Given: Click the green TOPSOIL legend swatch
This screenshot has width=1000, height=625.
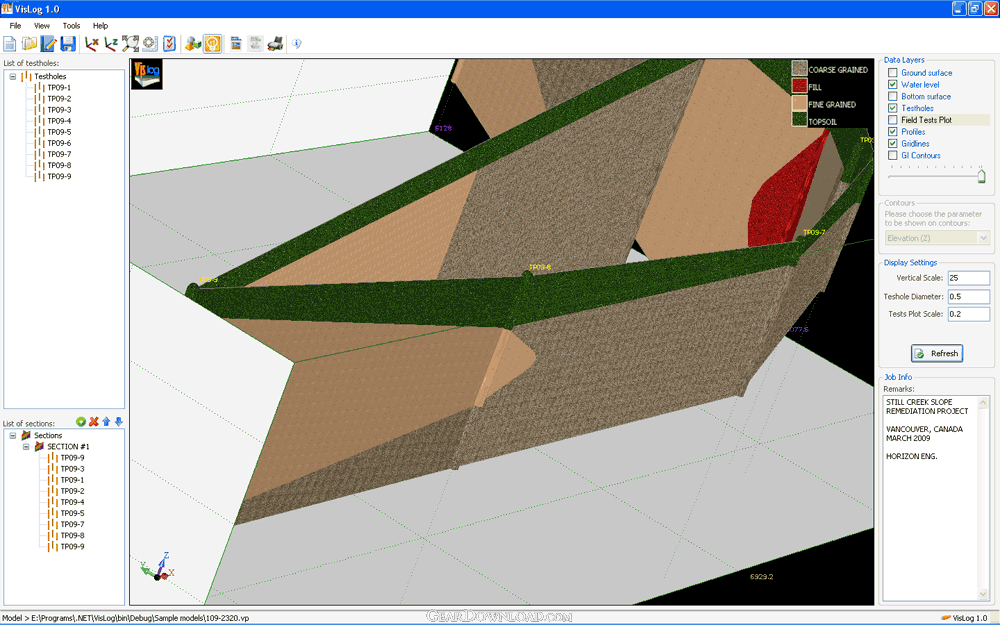Looking at the screenshot, I should point(799,120).
